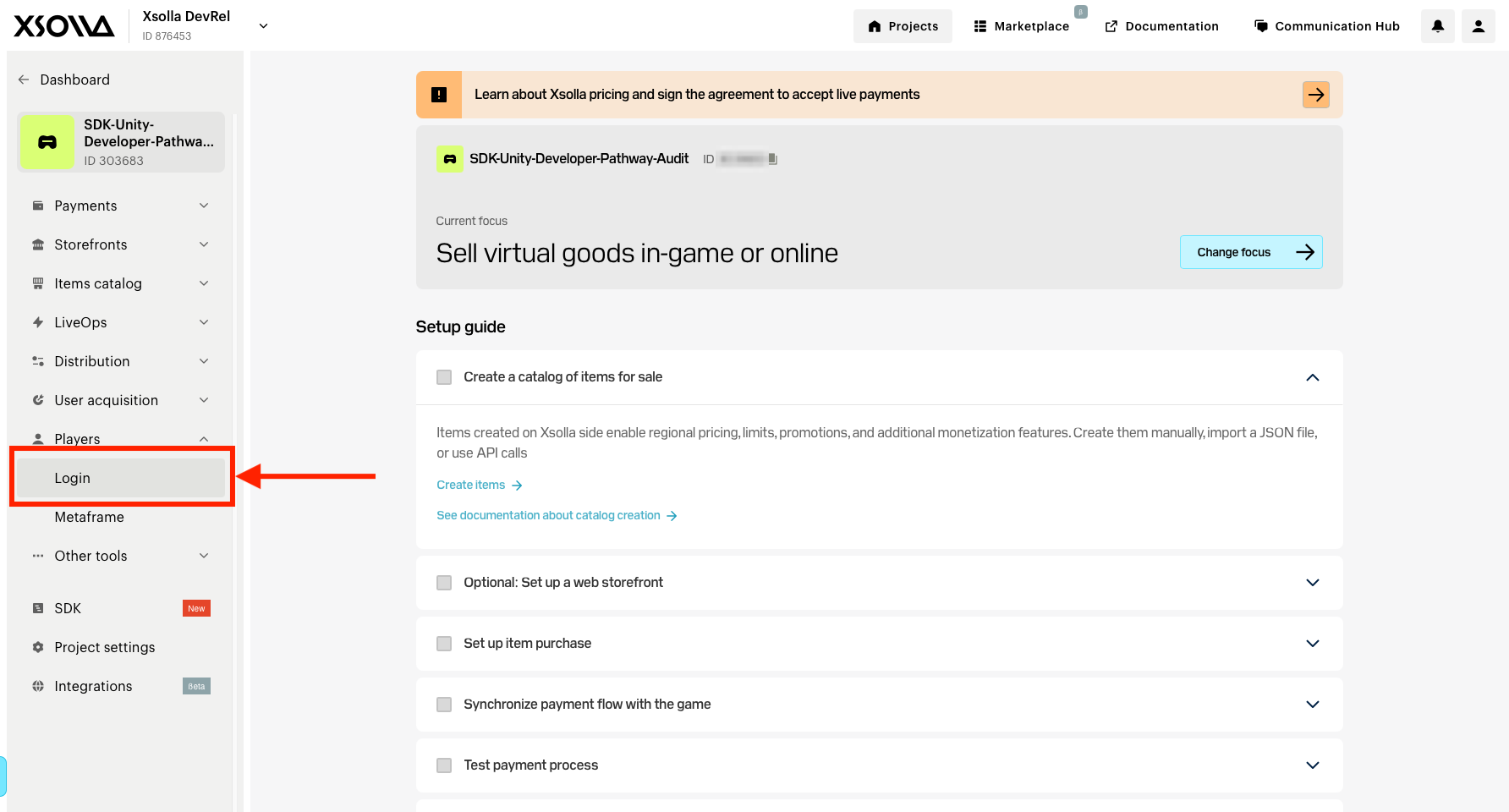Open the Marketplace top menu item

tap(1022, 26)
